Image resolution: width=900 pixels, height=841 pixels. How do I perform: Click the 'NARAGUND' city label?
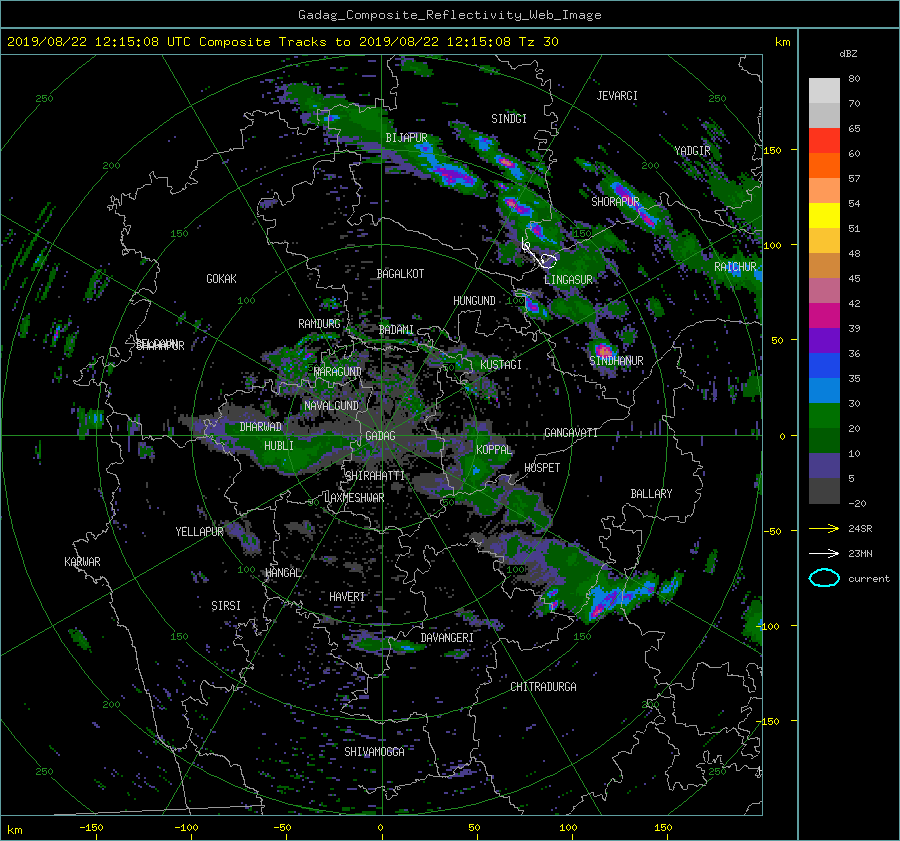pos(338,371)
